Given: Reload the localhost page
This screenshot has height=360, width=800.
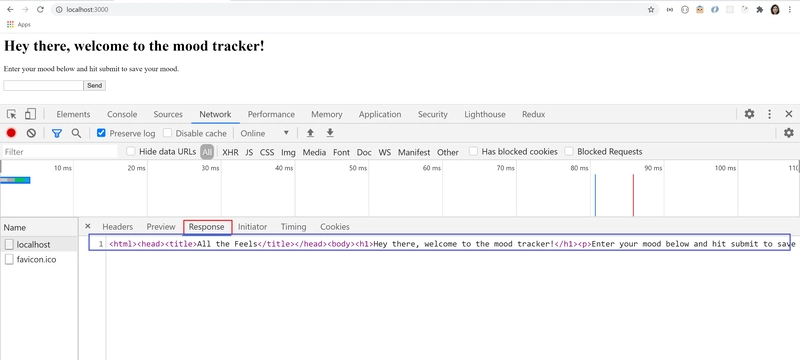Looking at the screenshot, I should [40, 9].
